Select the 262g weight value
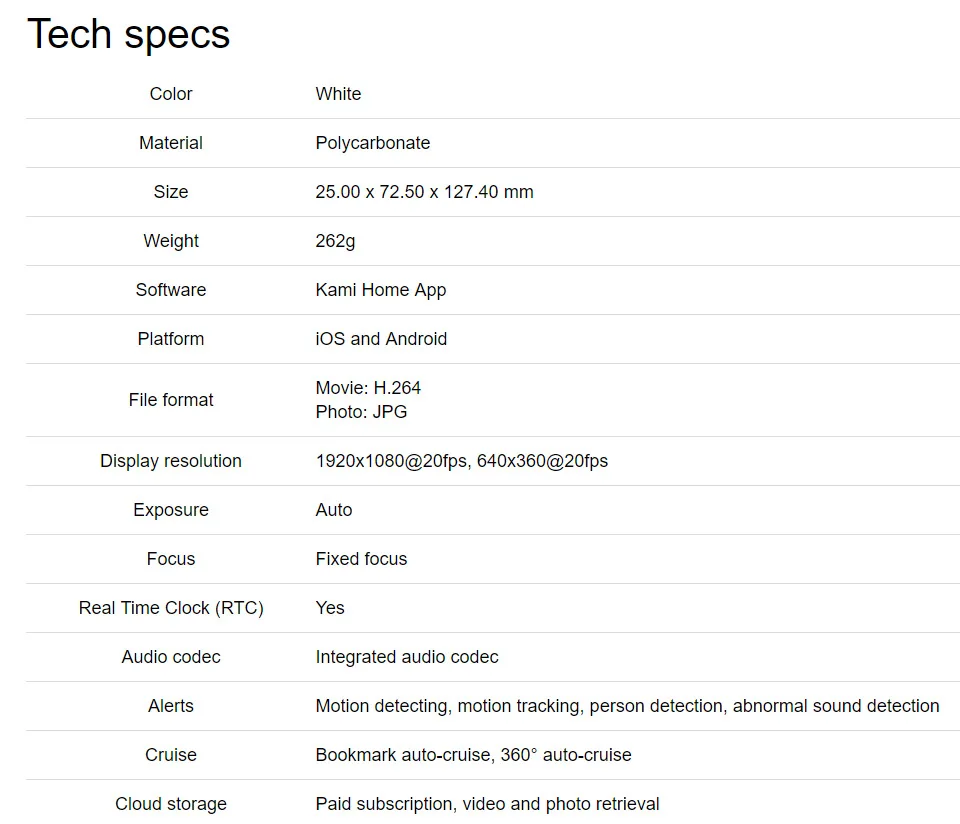 pos(335,241)
